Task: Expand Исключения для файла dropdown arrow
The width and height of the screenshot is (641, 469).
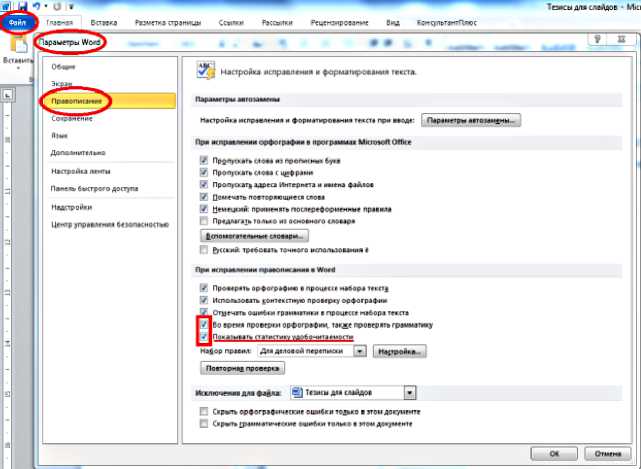Action: 410,393
